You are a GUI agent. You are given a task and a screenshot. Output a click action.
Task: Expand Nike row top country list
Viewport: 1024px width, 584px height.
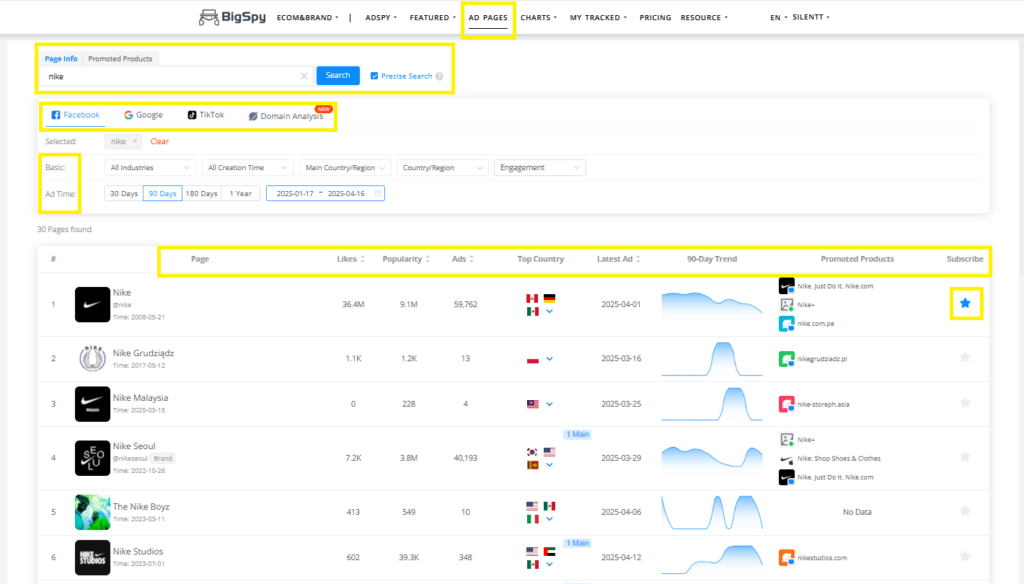pos(549,312)
